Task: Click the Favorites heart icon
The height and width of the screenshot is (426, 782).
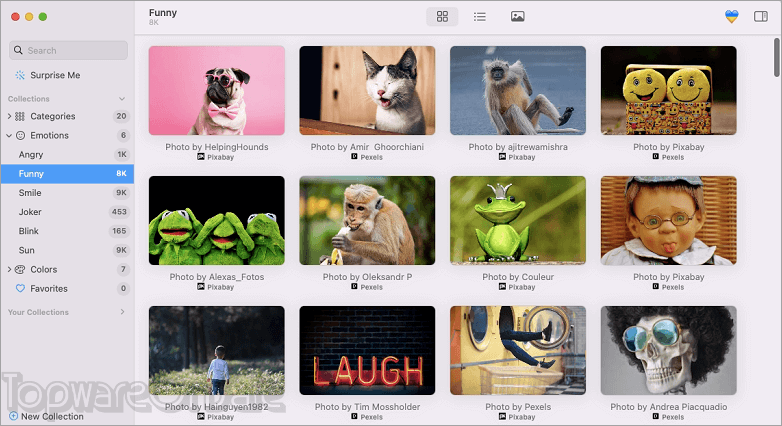Action: (x=20, y=288)
